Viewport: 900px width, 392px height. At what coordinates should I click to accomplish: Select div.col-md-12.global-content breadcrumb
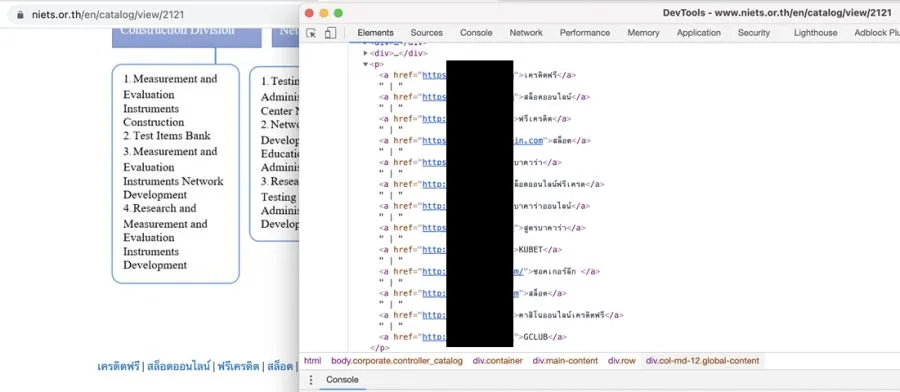(702, 361)
